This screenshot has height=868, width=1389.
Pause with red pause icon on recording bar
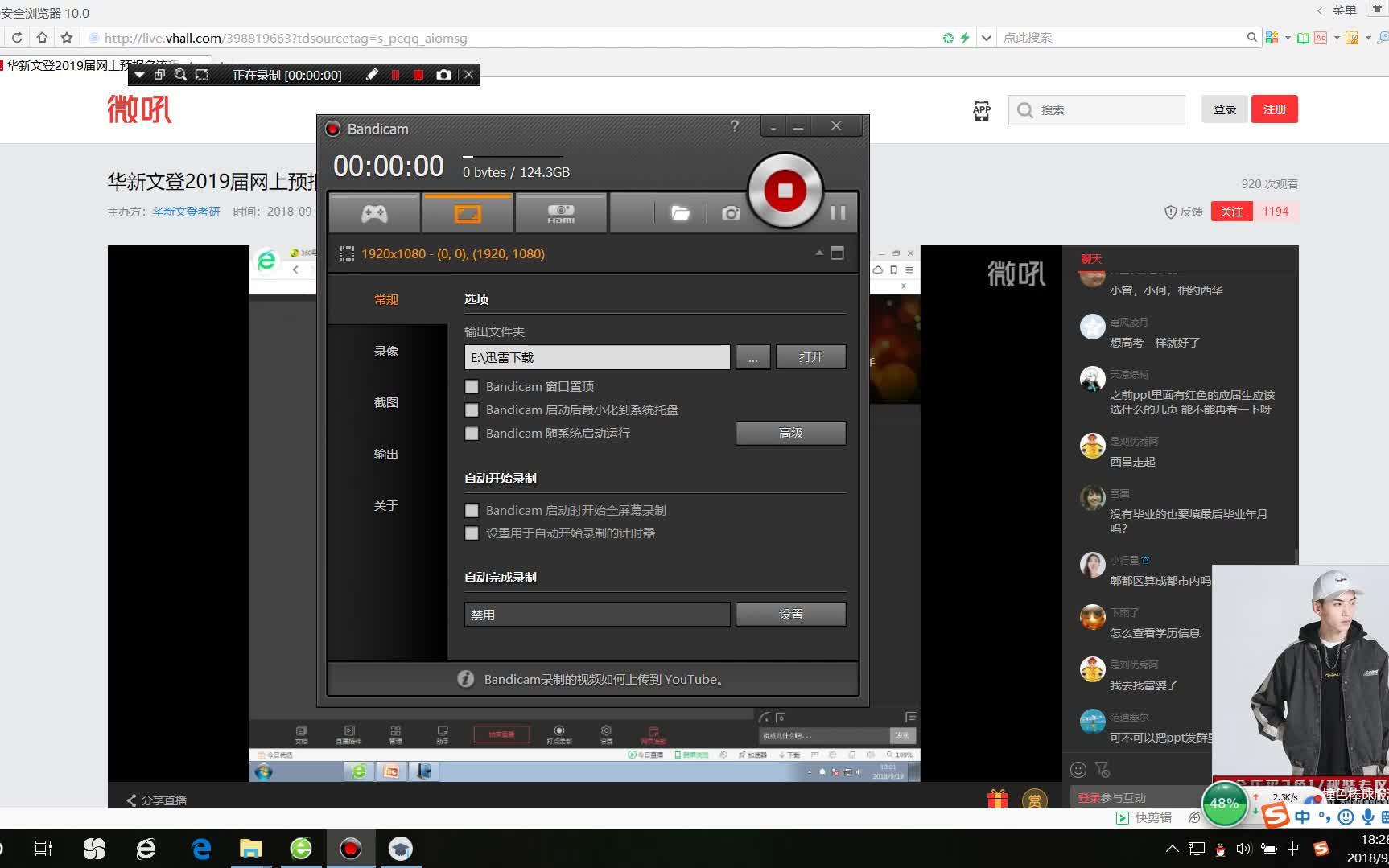point(395,75)
